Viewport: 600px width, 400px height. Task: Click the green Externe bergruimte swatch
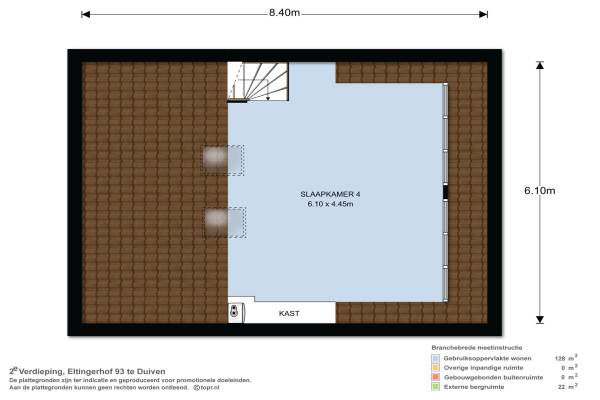(x=436, y=387)
